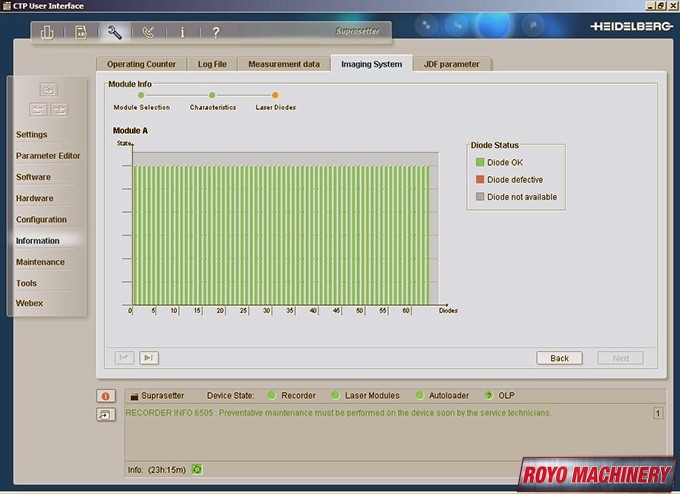Click the red alert messages icon
This screenshot has height=494, width=680.
click(x=105, y=395)
